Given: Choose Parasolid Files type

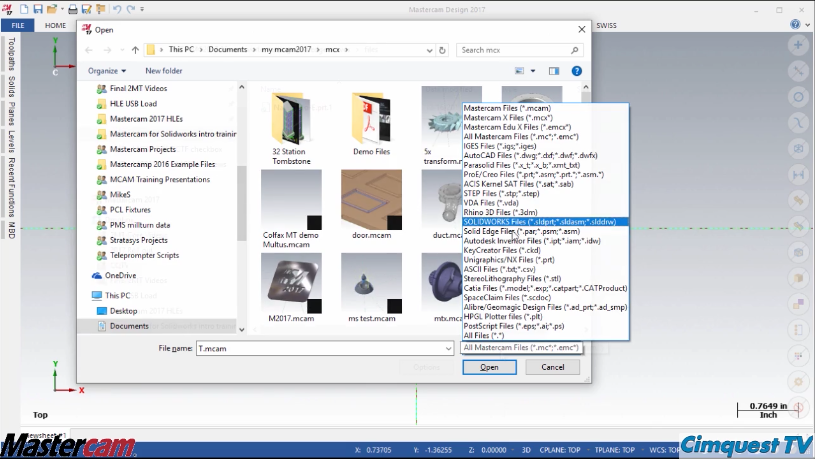Looking at the screenshot, I should (x=545, y=165).
